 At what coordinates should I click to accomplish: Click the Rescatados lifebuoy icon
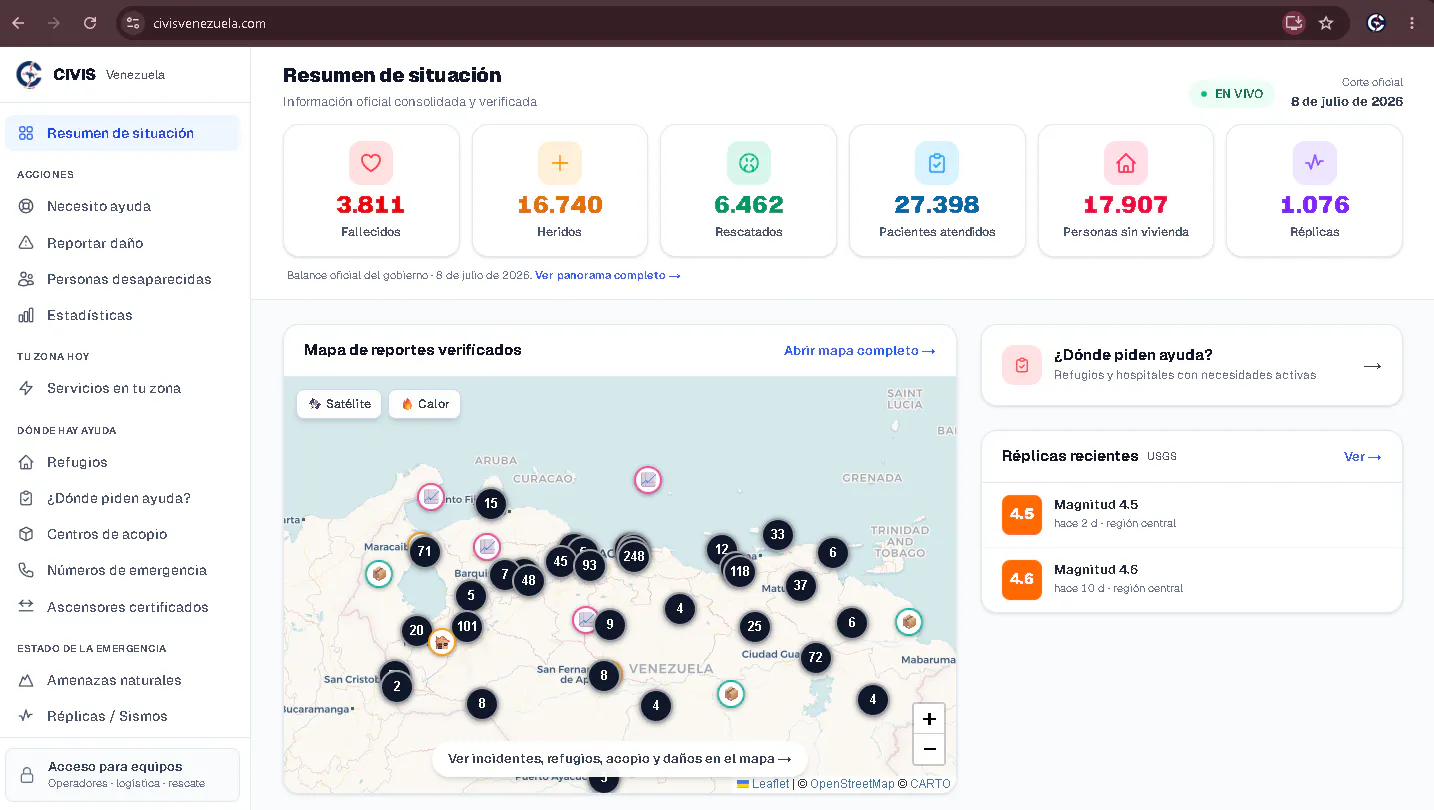[748, 163]
